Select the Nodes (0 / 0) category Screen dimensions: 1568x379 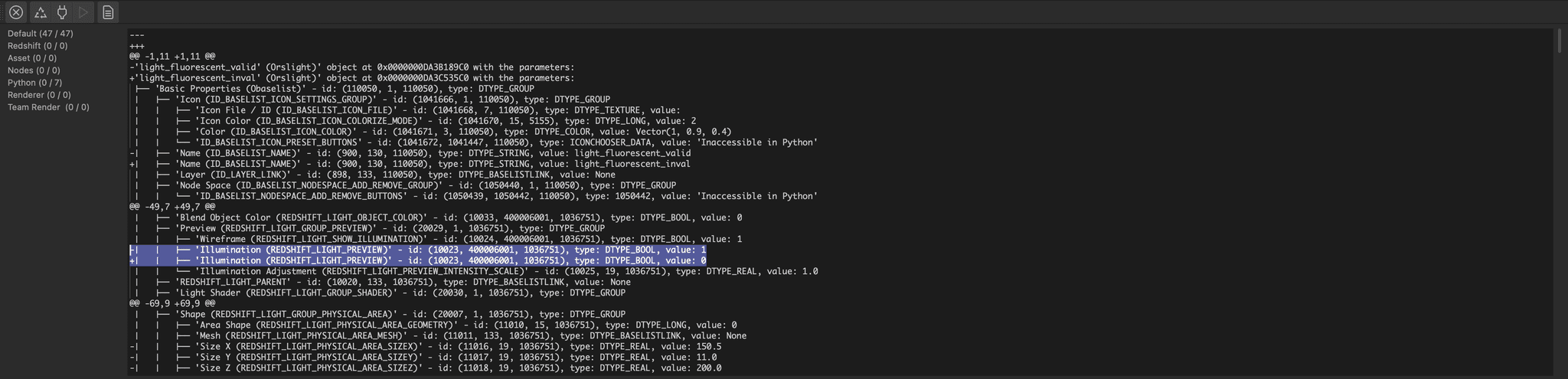tap(34, 70)
